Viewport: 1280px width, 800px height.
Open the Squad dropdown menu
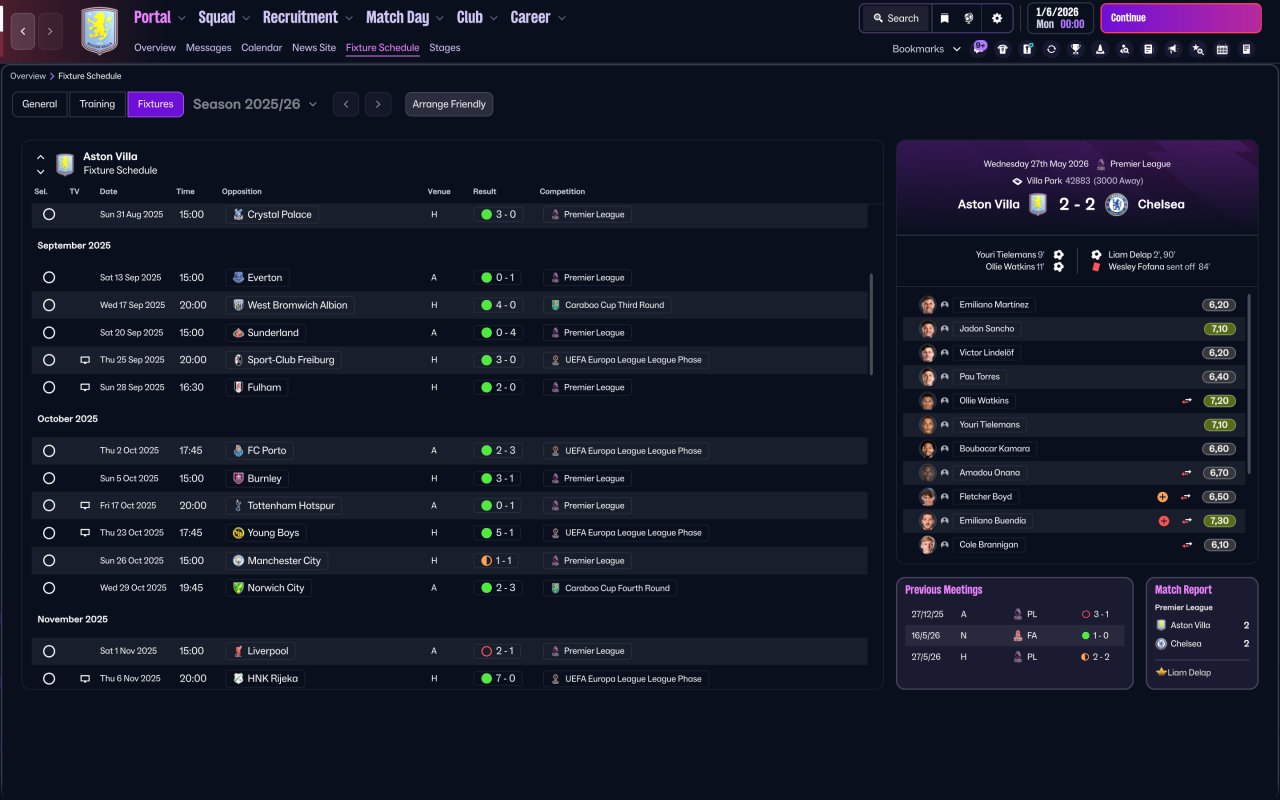224,17
